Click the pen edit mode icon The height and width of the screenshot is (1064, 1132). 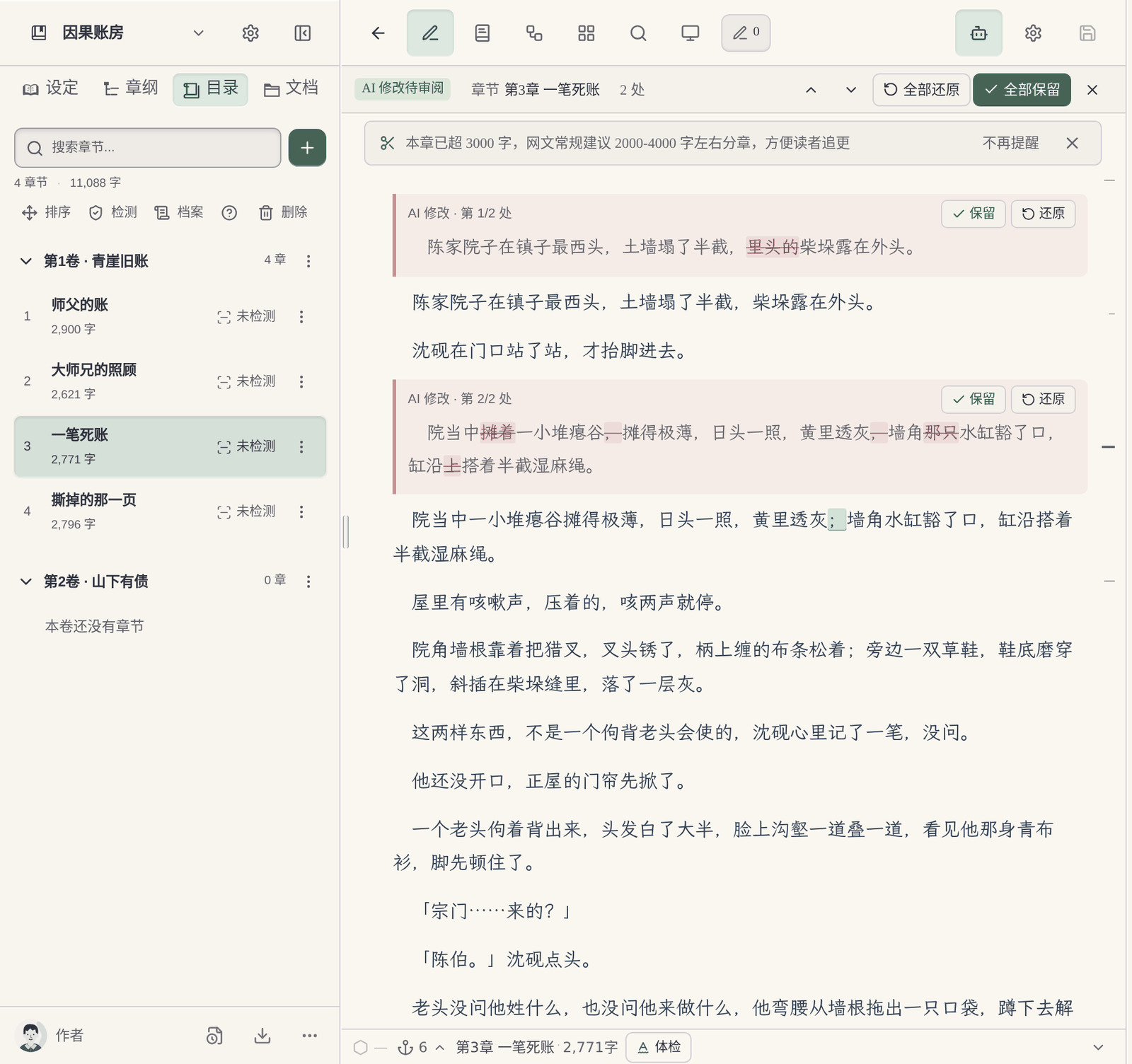click(430, 33)
